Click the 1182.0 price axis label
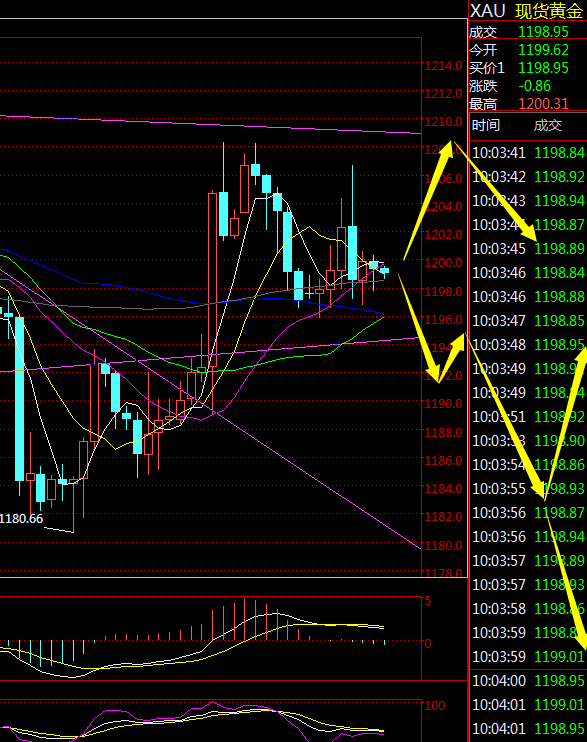The height and width of the screenshot is (742, 587). (443, 516)
